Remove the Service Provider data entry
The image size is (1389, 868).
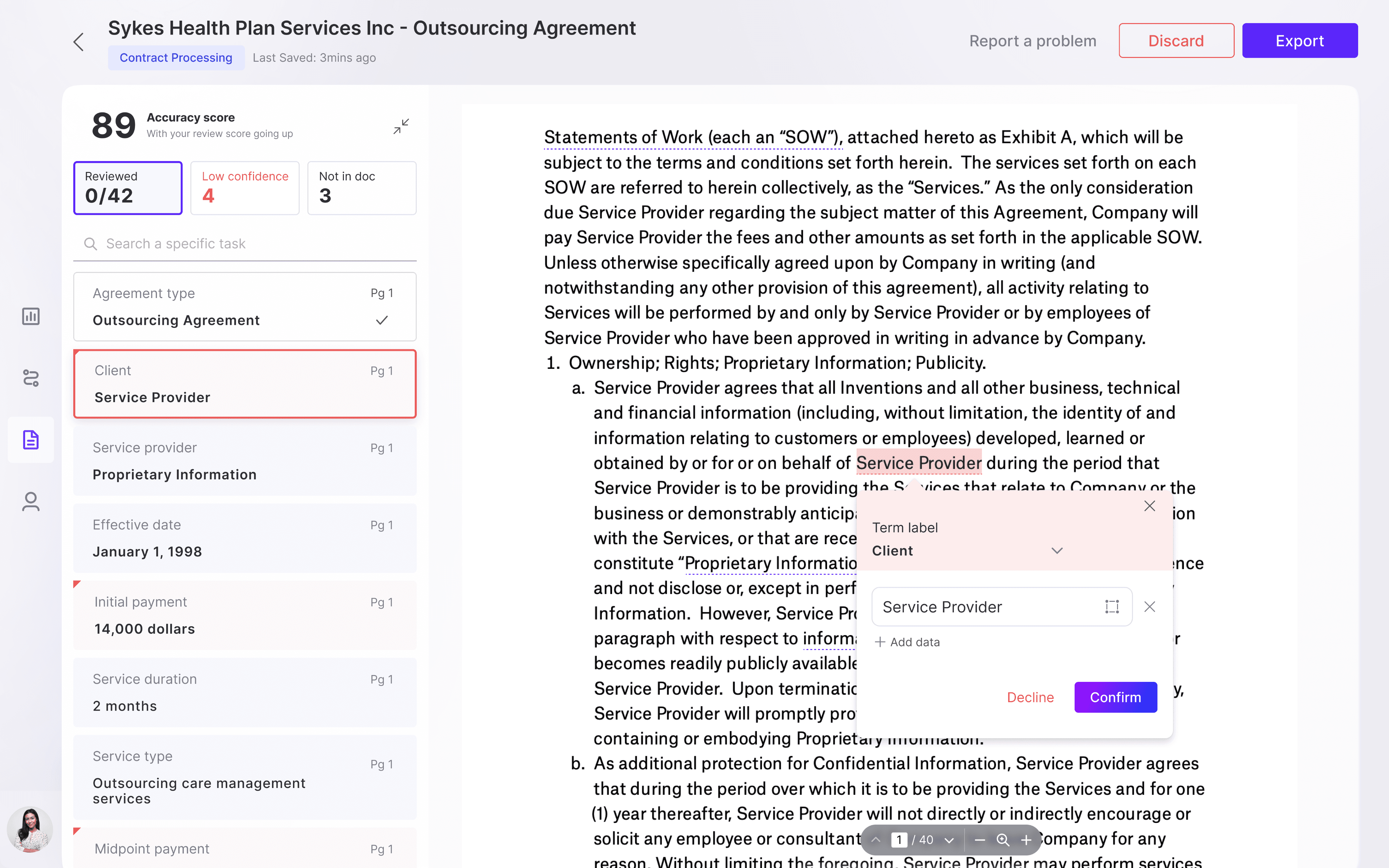coord(1150,607)
